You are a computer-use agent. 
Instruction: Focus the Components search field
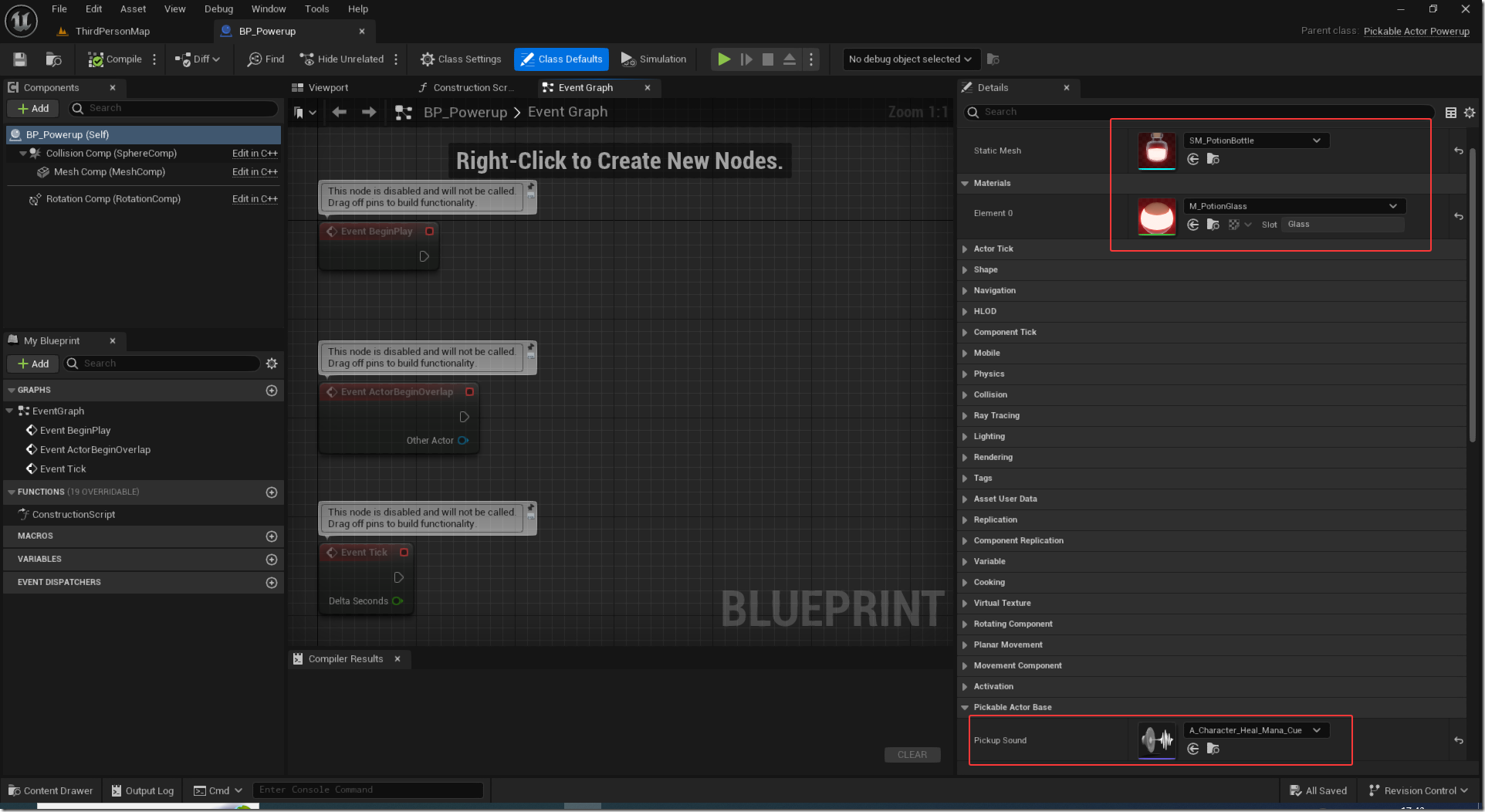coord(174,109)
